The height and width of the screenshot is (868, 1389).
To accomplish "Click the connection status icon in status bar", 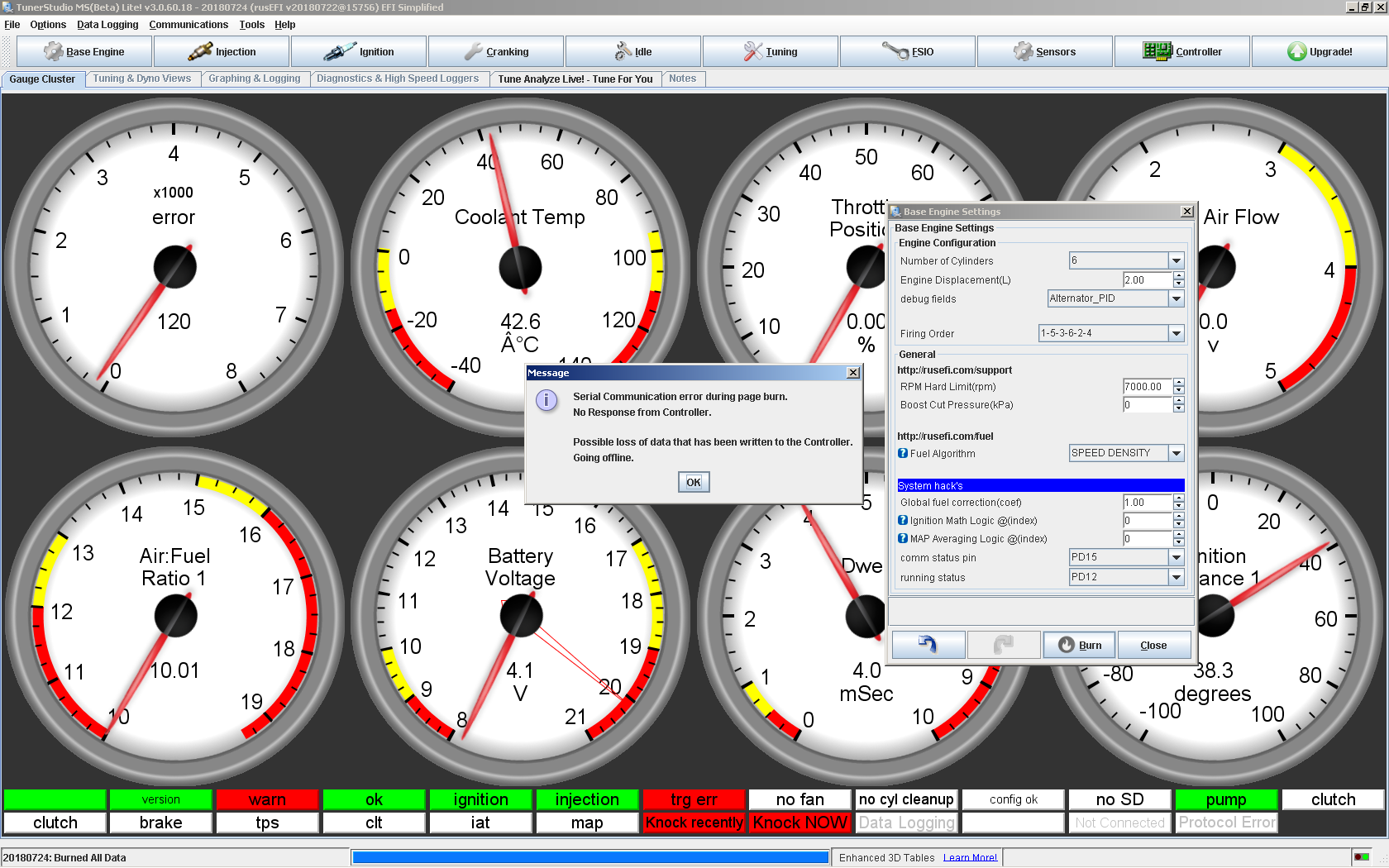I will [1361, 857].
